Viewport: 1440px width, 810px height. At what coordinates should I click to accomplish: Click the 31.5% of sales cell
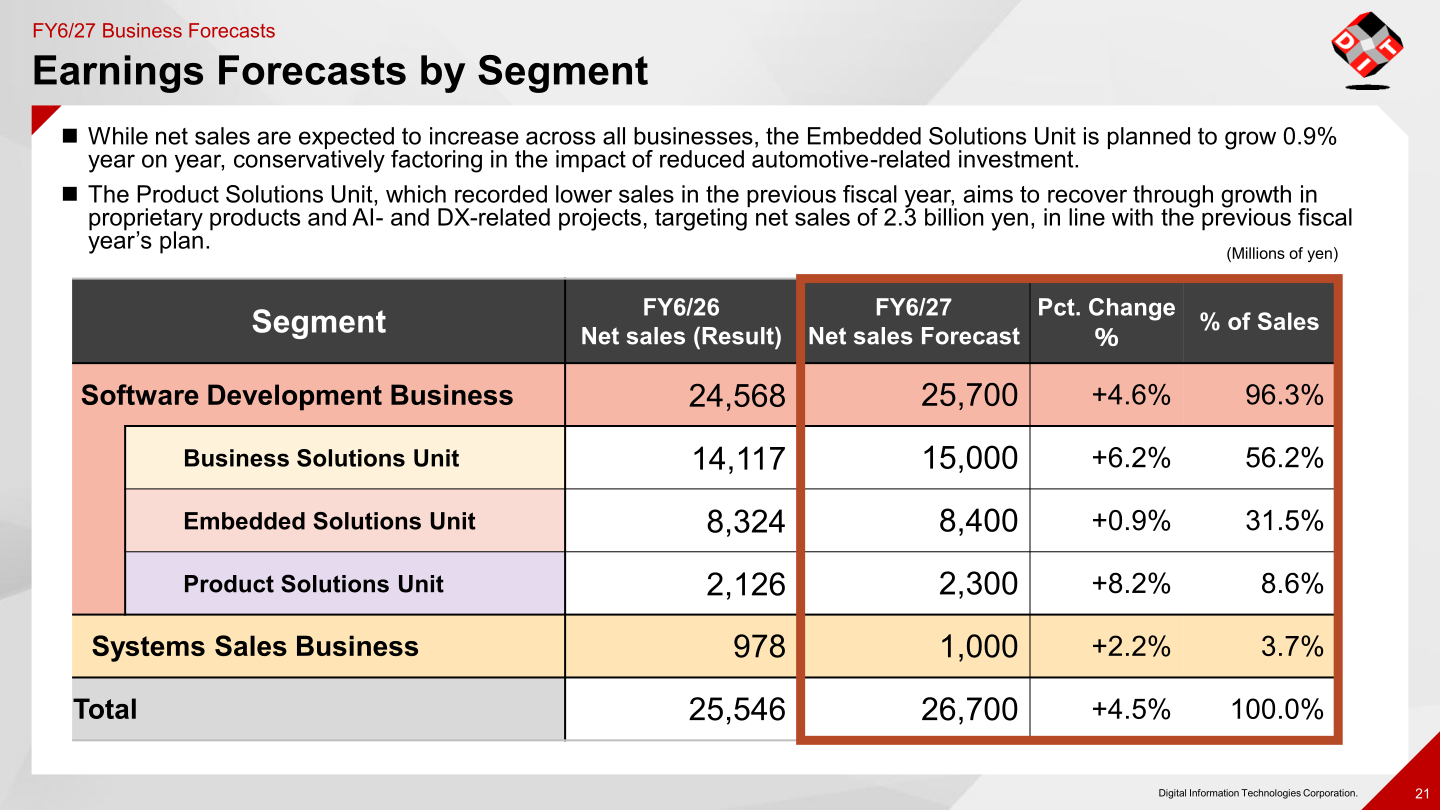coord(1285,521)
